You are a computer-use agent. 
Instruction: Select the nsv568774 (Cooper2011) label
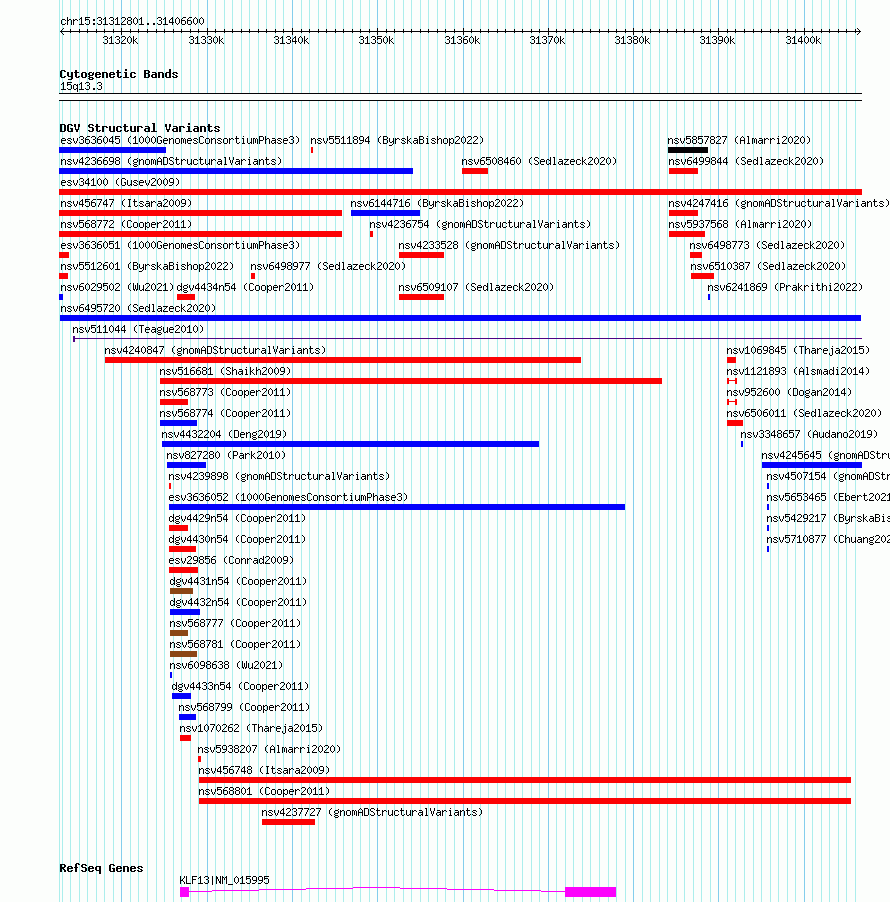(x=225, y=413)
